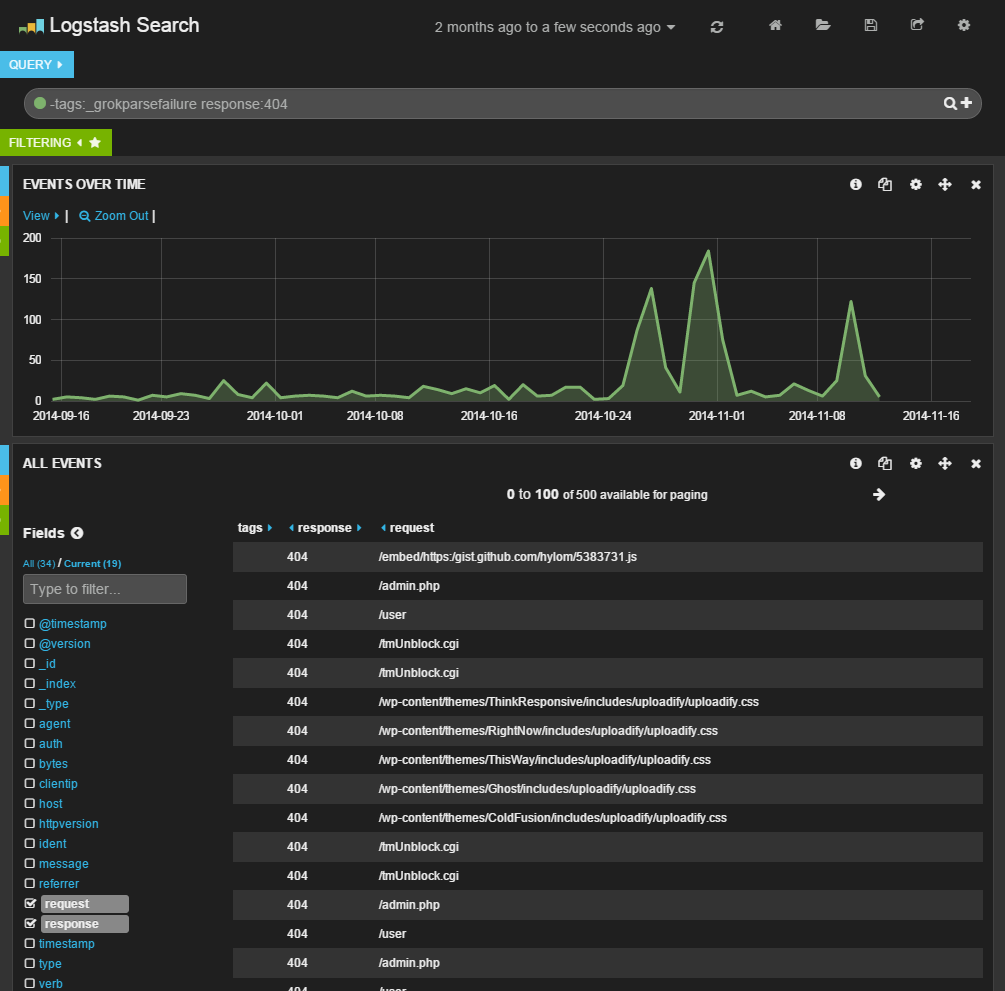
Task: Click the add query plus icon
Action: [x=966, y=103]
